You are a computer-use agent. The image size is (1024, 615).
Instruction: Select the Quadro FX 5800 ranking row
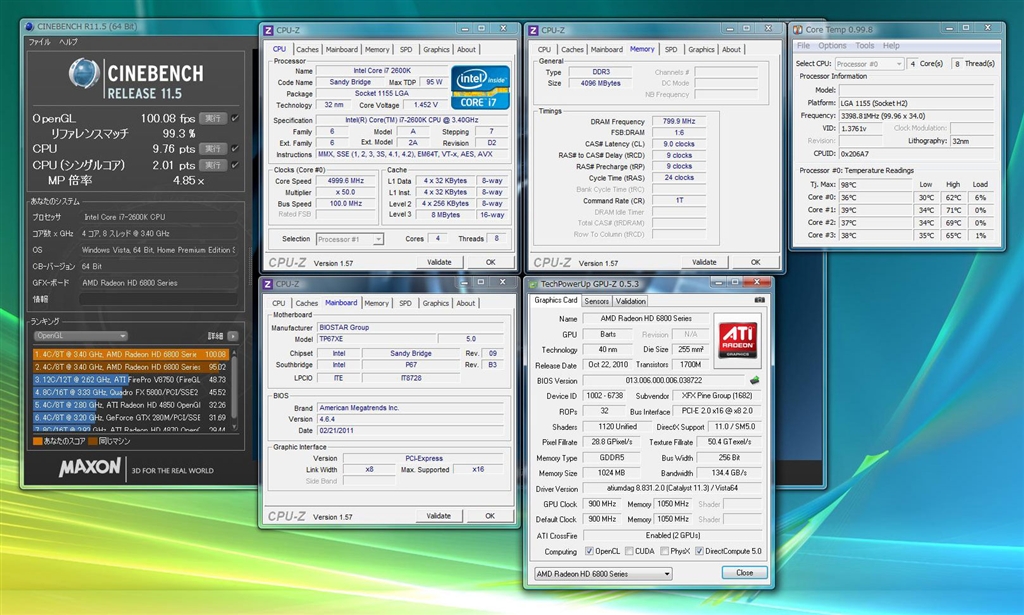click(x=130, y=392)
